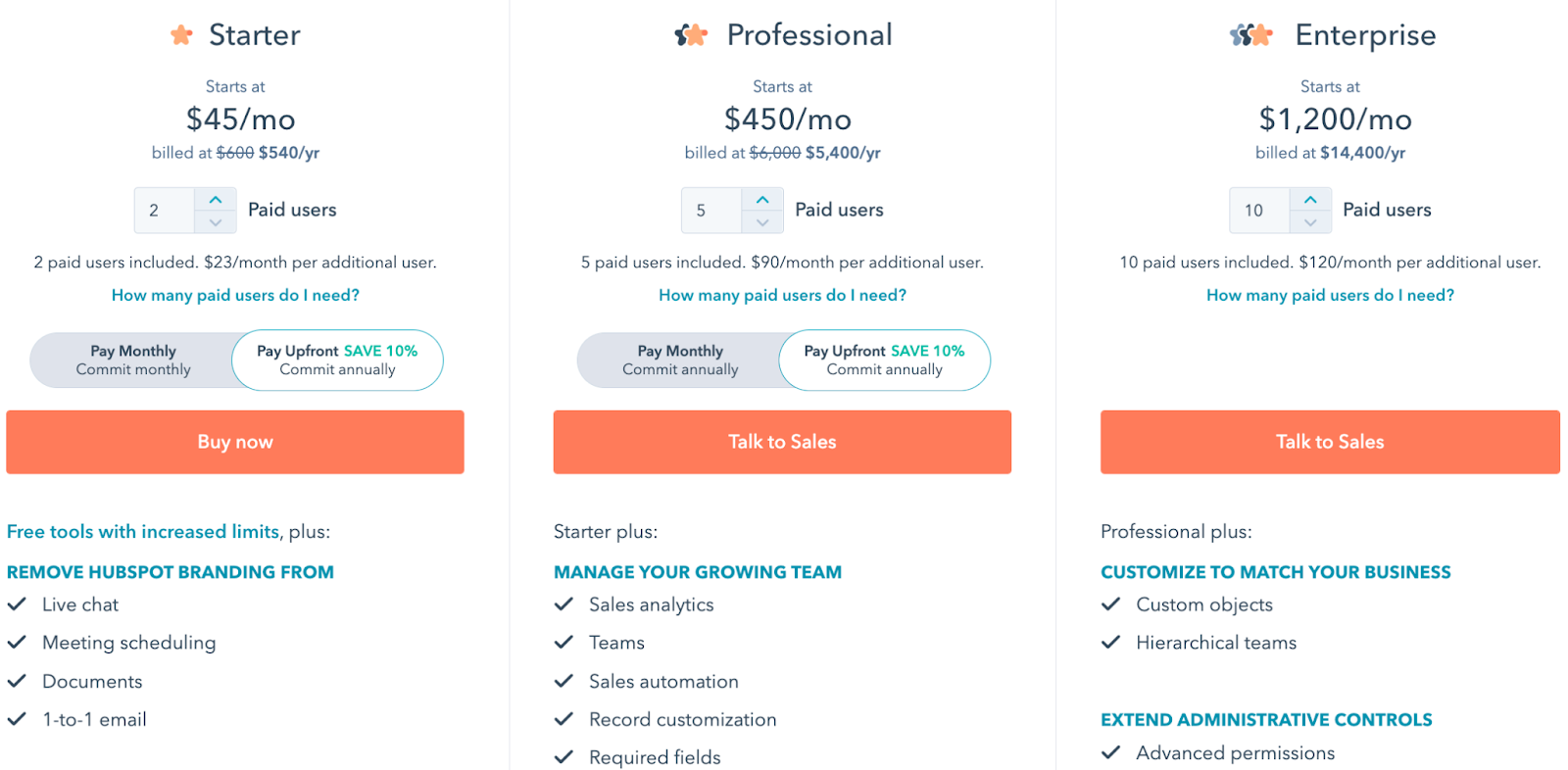The height and width of the screenshot is (770, 1568).
Task: Open Enterprise's 'How many paid users' link
Action: pos(1330,295)
